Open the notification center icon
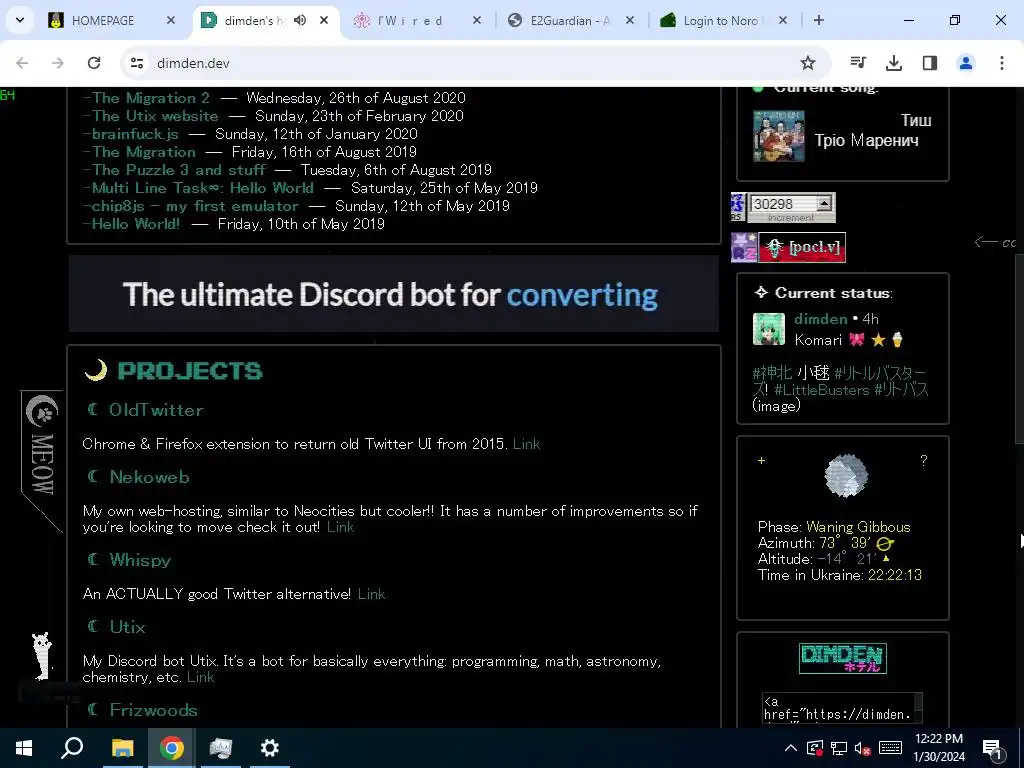1024x768 pixels. (993, 748)
